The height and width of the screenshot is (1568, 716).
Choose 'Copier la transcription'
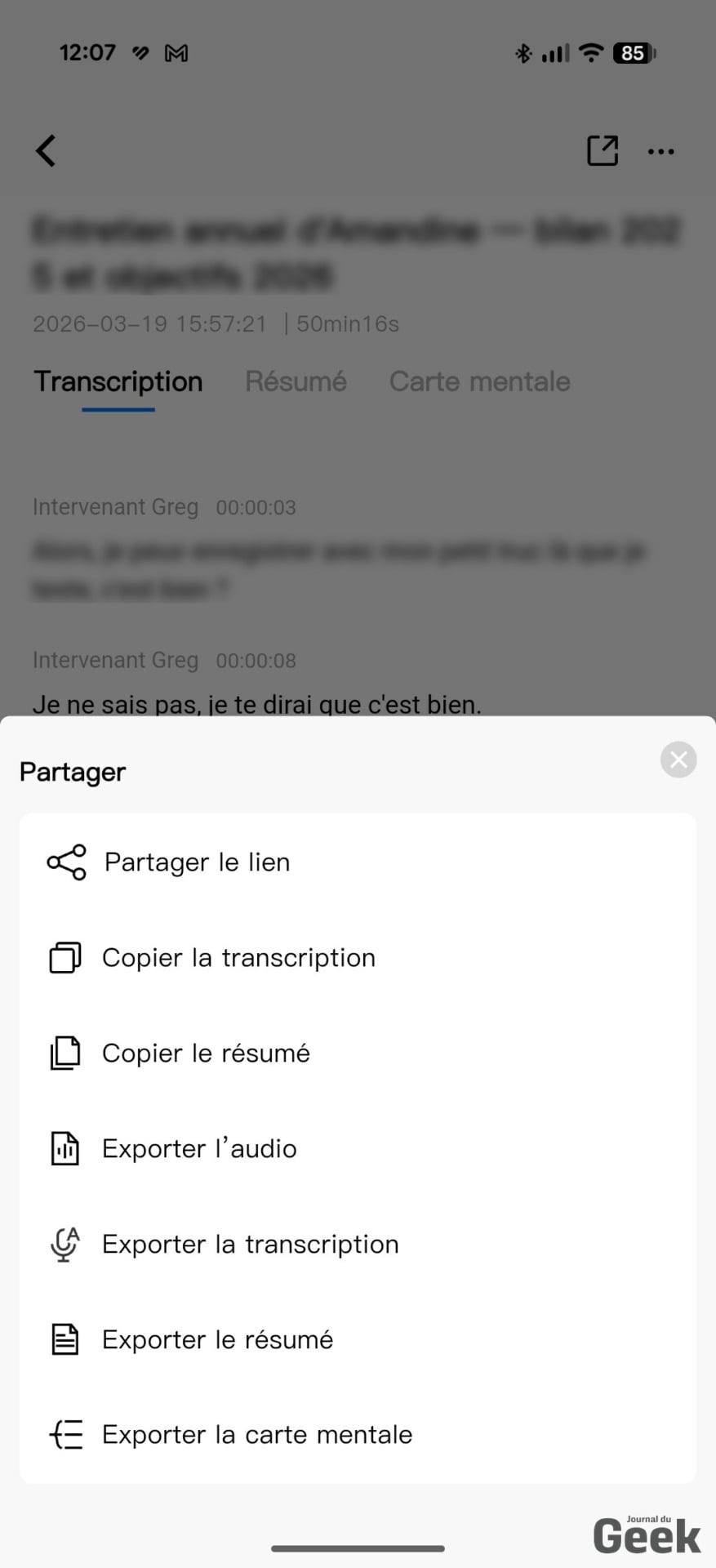[238, 958]
